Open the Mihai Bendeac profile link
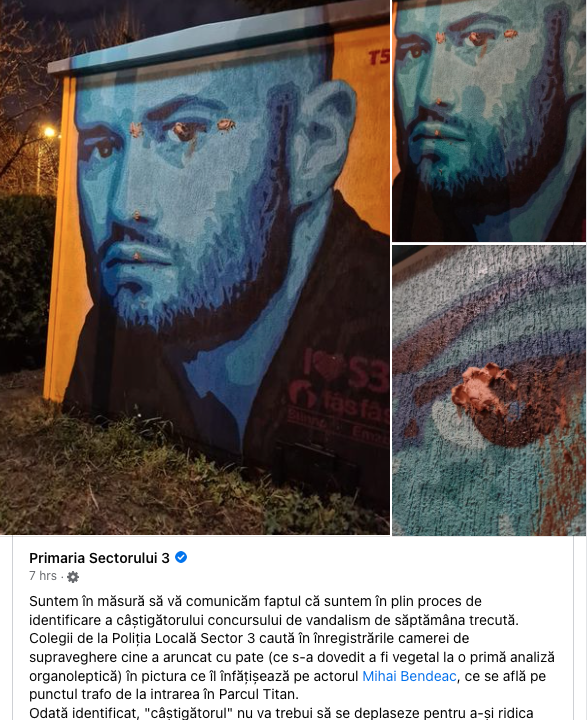 pyautogui.click(x=409, y=676)
